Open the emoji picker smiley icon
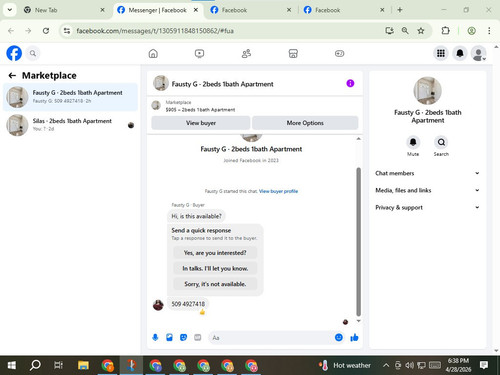 pyautogui.click(x=339, y=337)
